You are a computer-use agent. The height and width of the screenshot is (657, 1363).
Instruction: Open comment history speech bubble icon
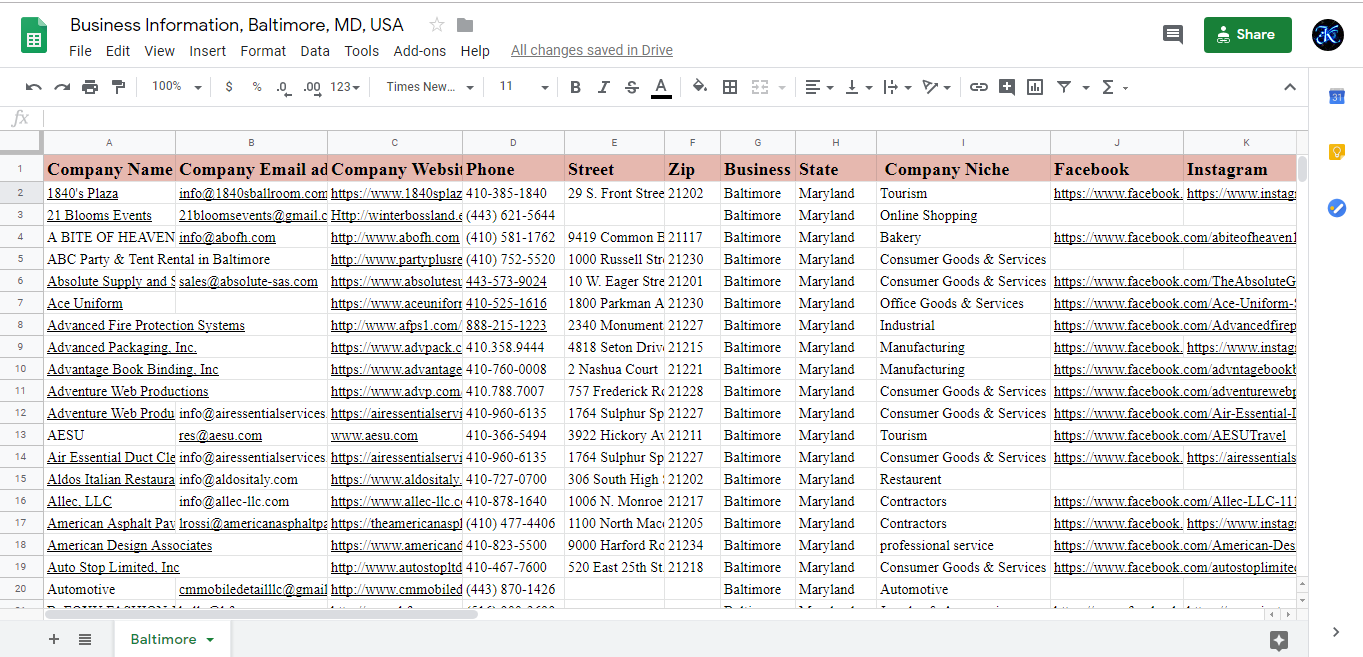1173,35
